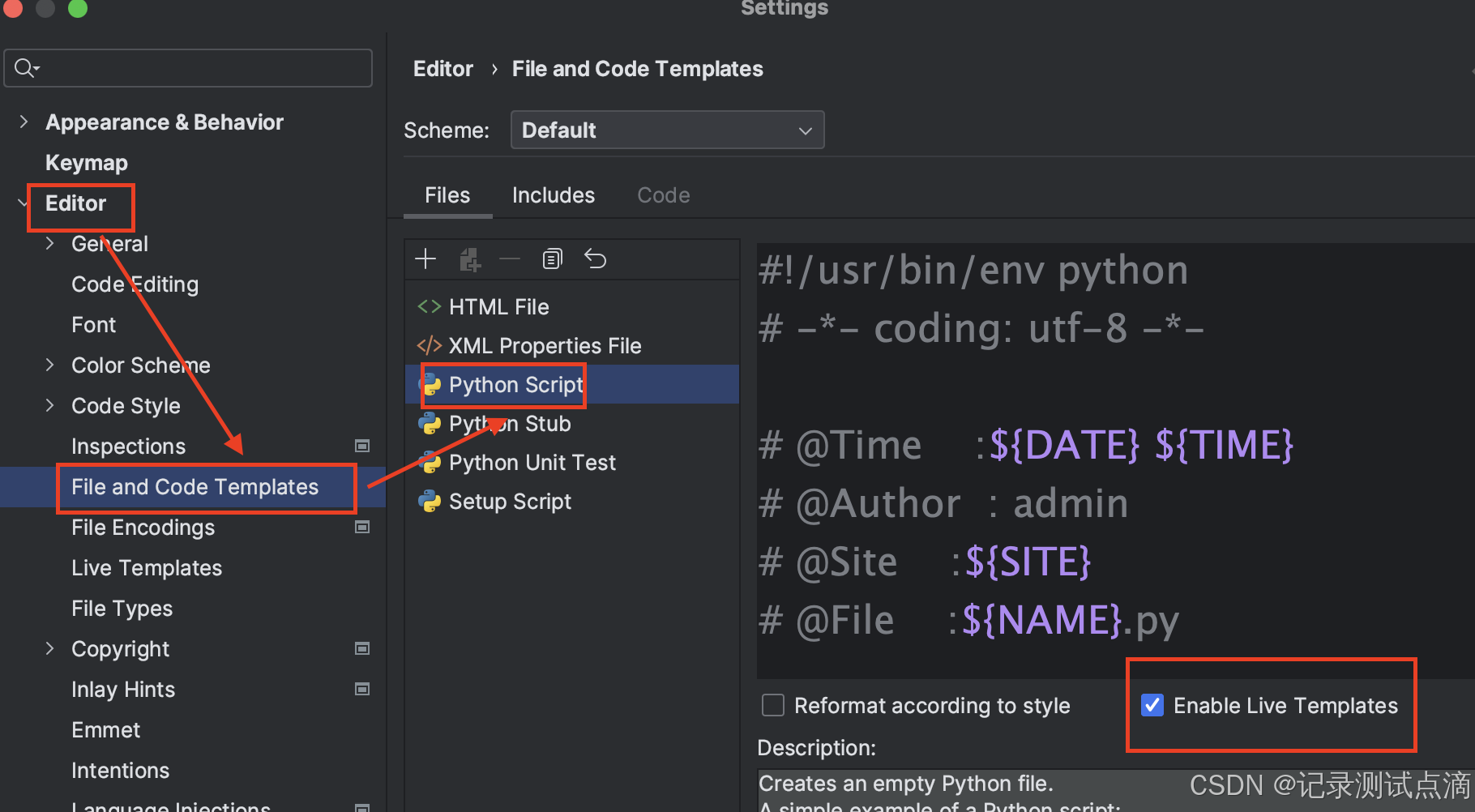Select the XML Properties File template
Image resolution: width=1475 pixels, height=812 pixels.
click(545, 345)
